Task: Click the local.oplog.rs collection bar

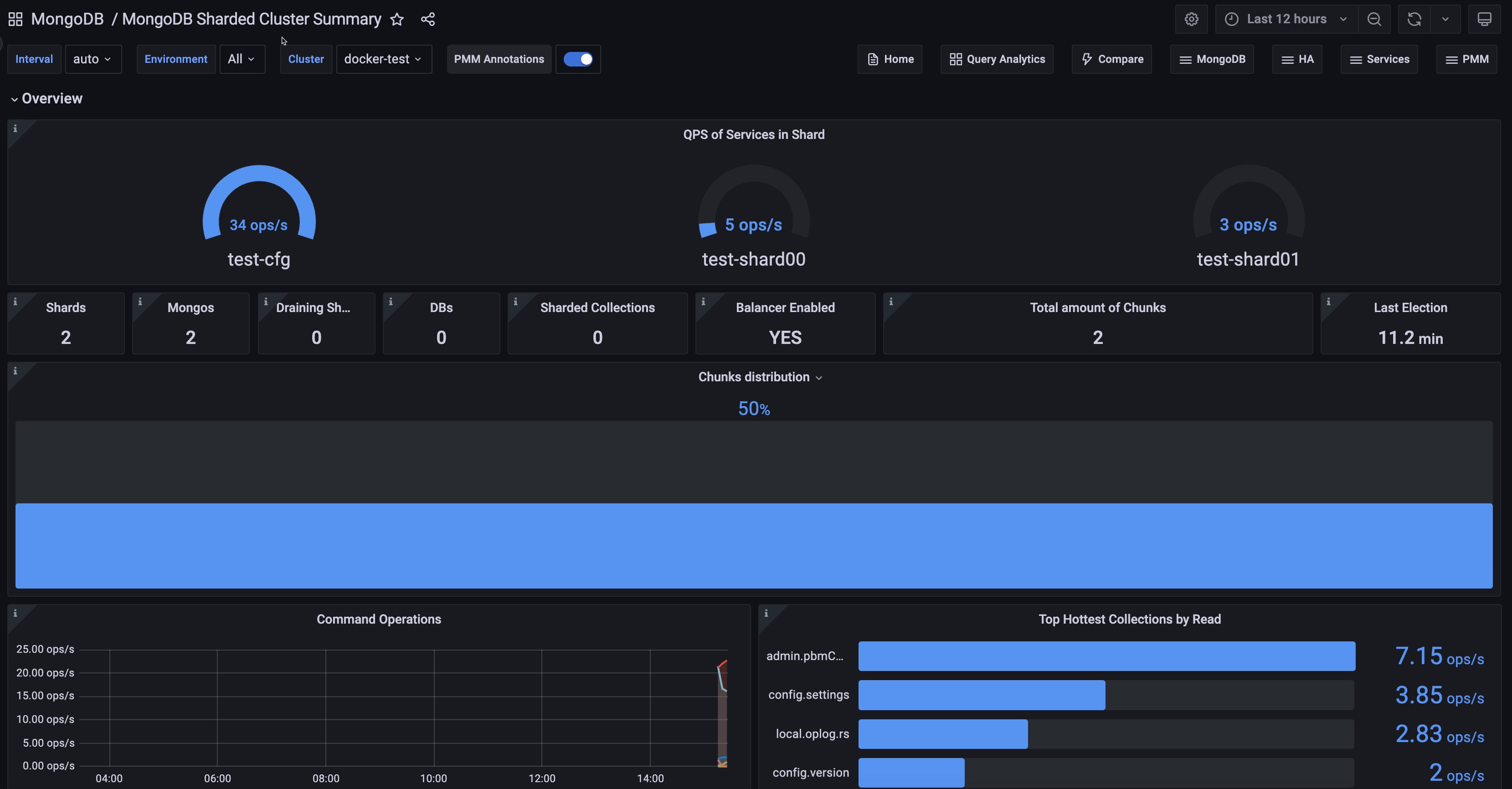Action: pyautogui.click(x=943, y=734)
